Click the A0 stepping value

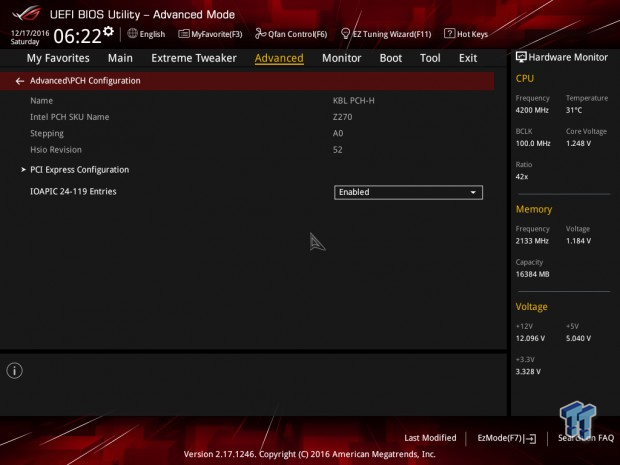click(338, 133)
